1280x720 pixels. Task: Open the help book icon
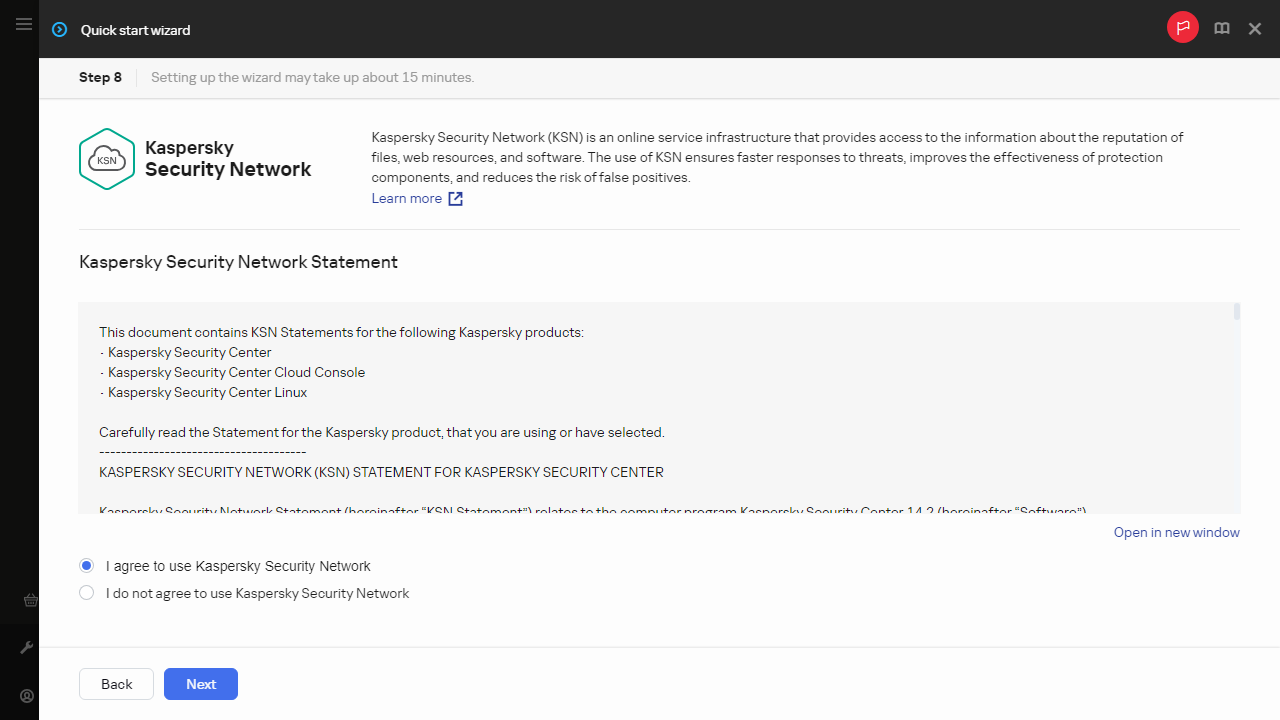pyautogui.click(x=1221, y=29)
